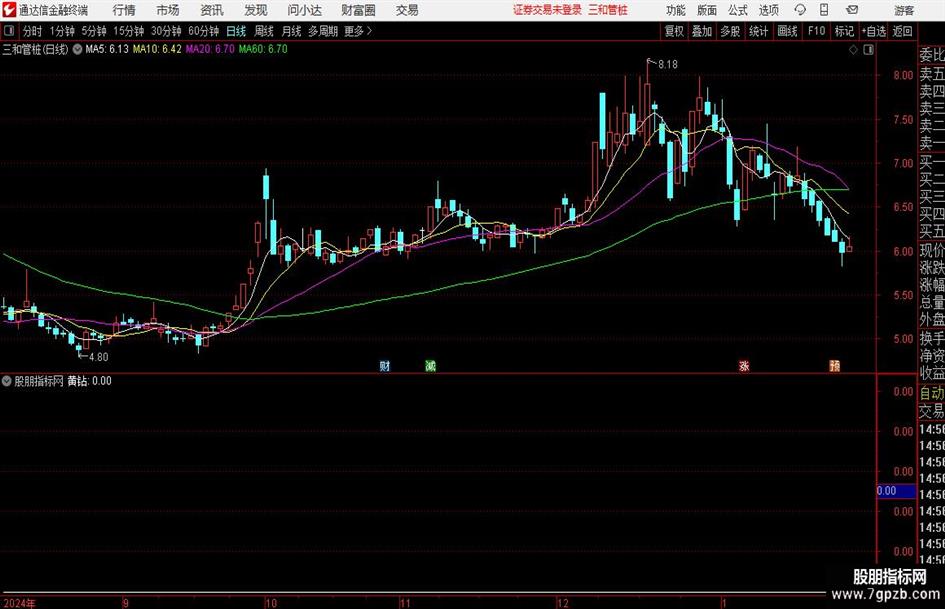Switch to the 15分钟 period

(128, 31)
